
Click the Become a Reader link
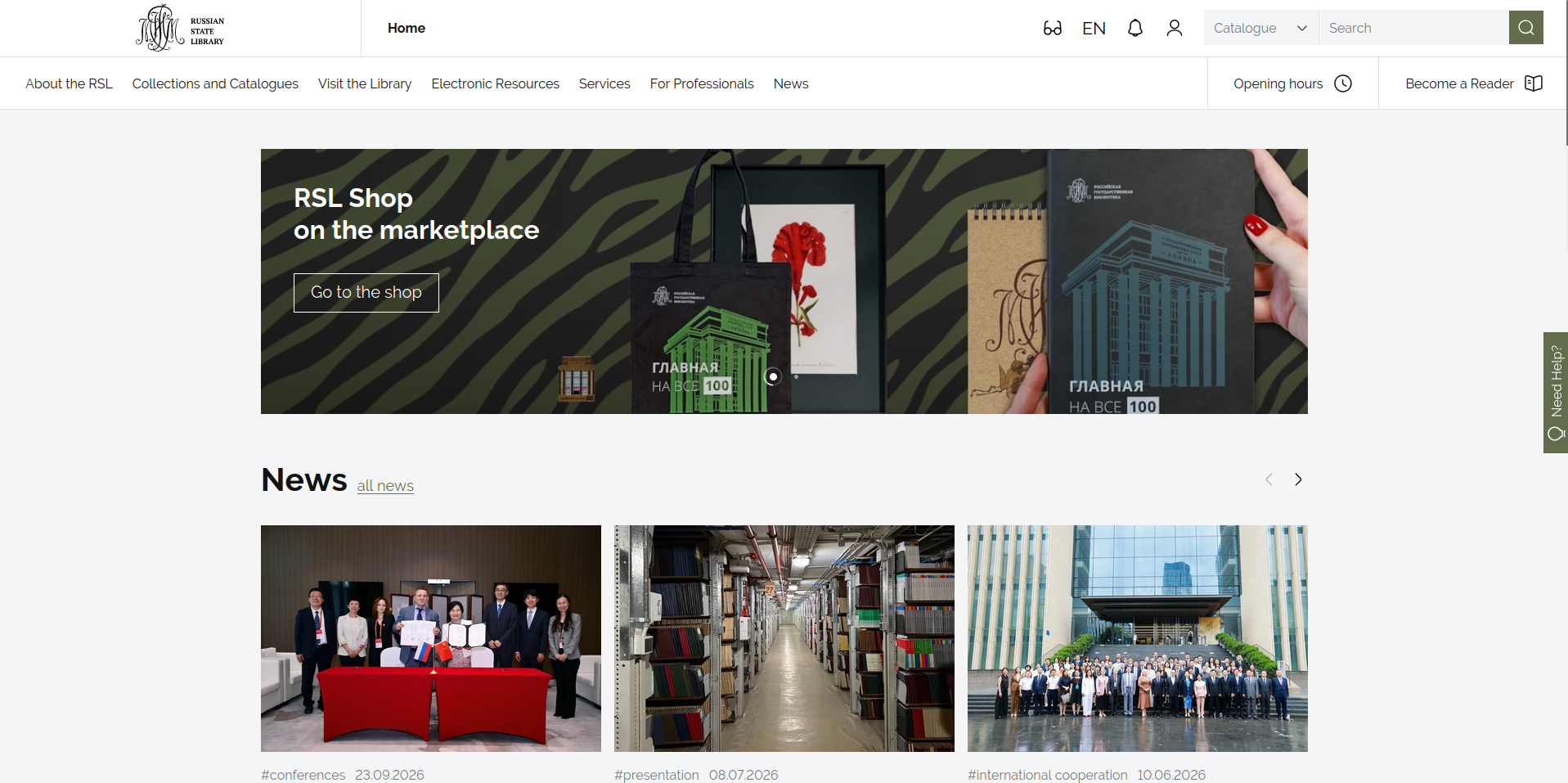coord(1459,83)
